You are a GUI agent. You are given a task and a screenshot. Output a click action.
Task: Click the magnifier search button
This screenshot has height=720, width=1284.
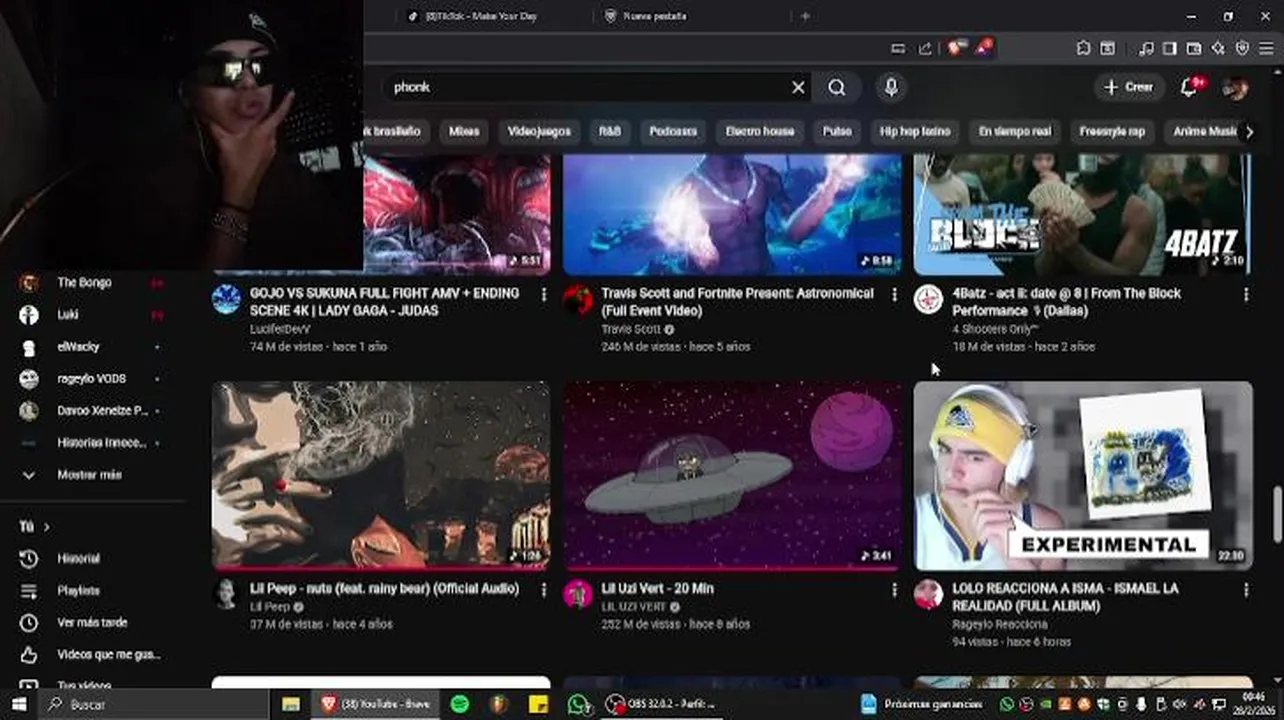point(837,88)
